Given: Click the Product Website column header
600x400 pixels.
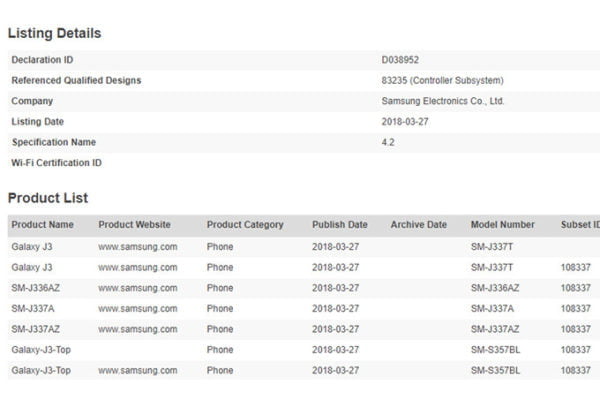Looking at the screenshot, I should pyautogui.click(x=134, y=225).
